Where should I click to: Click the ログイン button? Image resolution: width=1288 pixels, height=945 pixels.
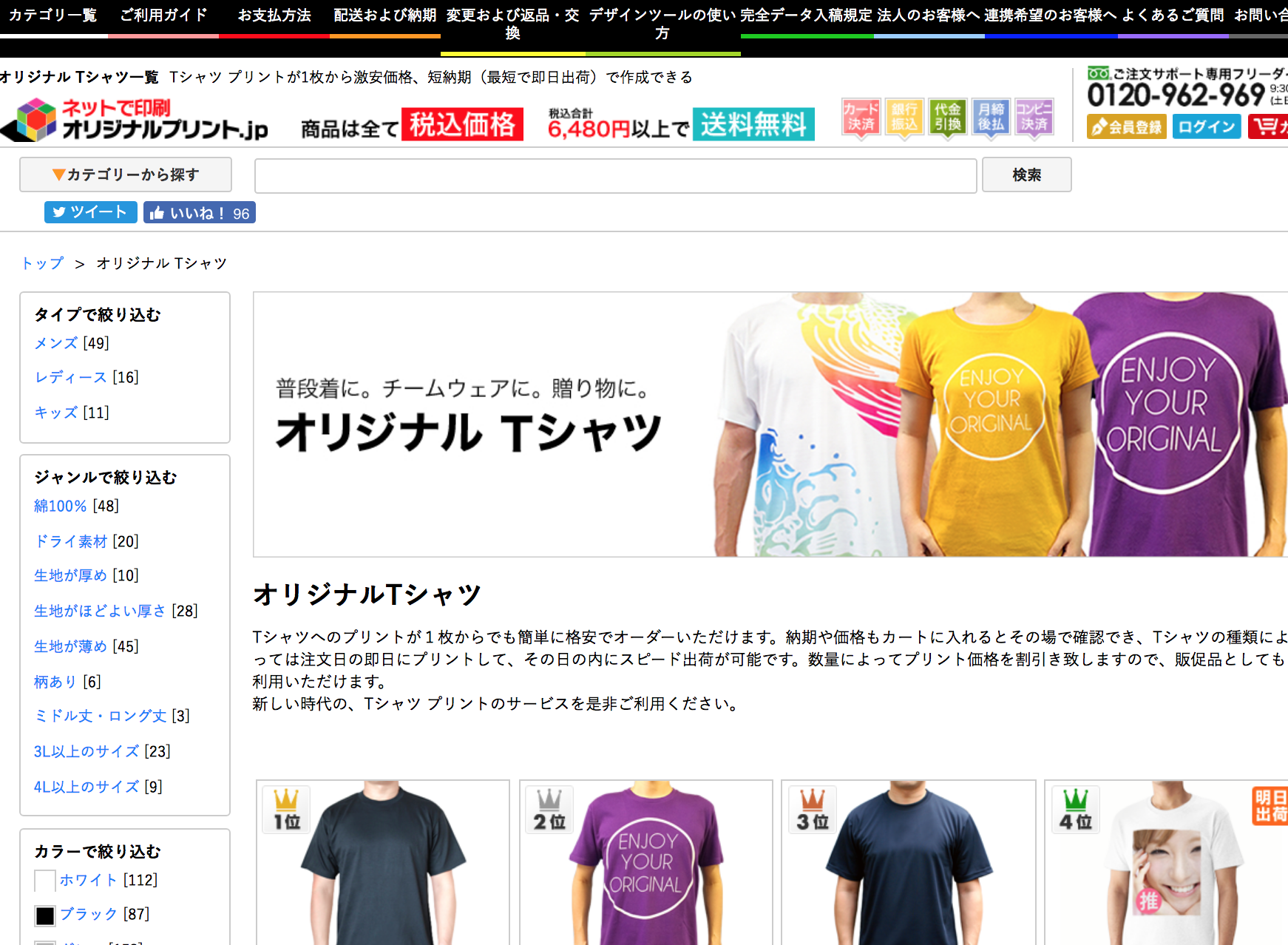click(1206, 126)
